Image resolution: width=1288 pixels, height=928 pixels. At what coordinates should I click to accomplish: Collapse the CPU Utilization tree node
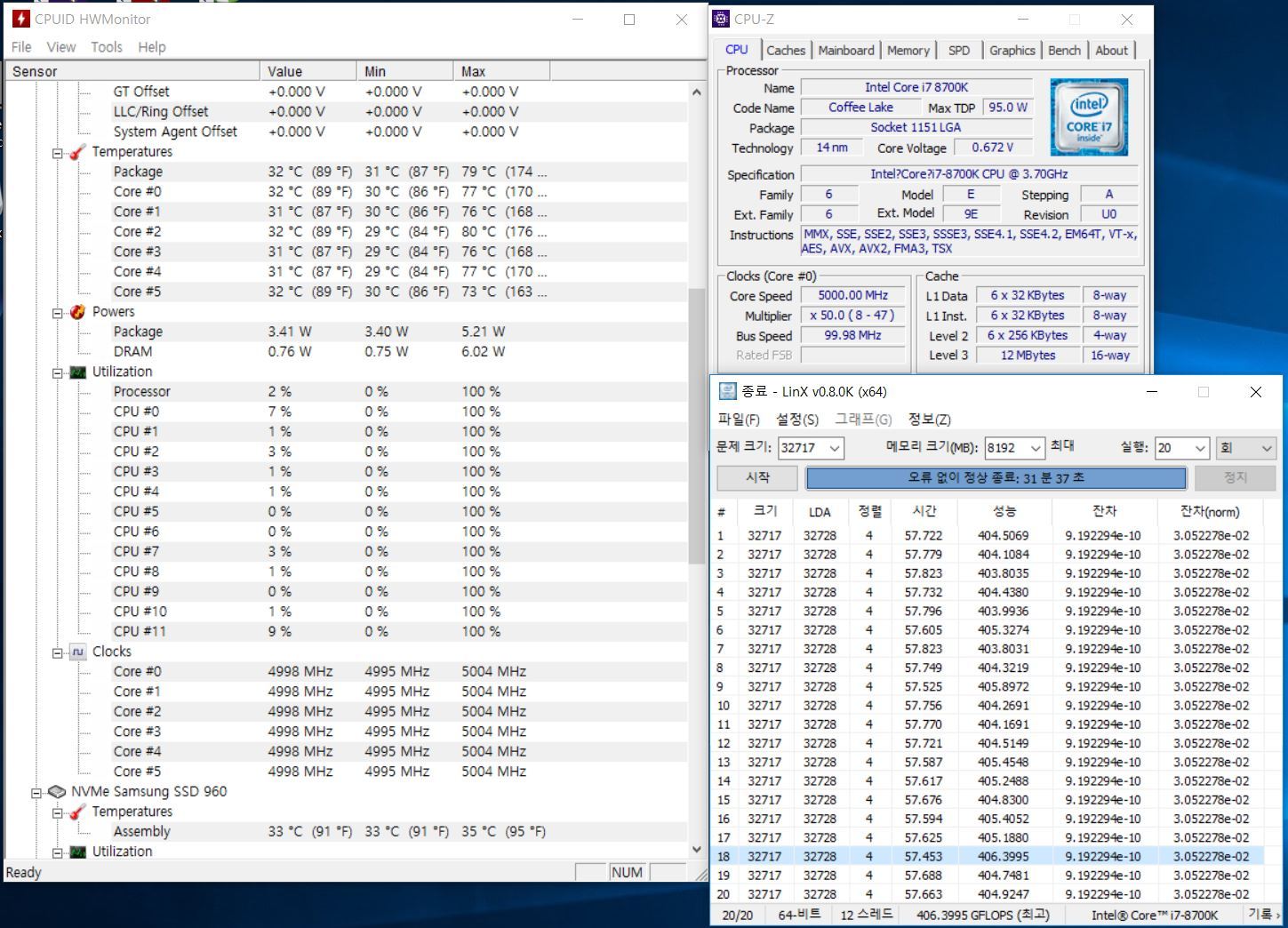(x=58, y=372)
